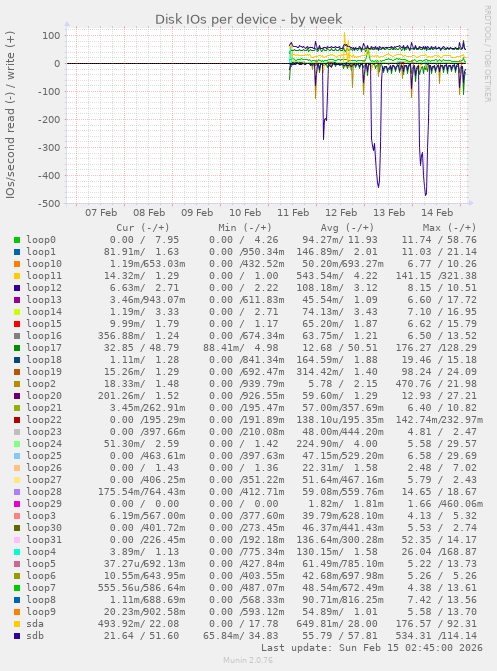Select the 'loop23' legend label
This screenshot has width=497, height=671.
[44, 431]
